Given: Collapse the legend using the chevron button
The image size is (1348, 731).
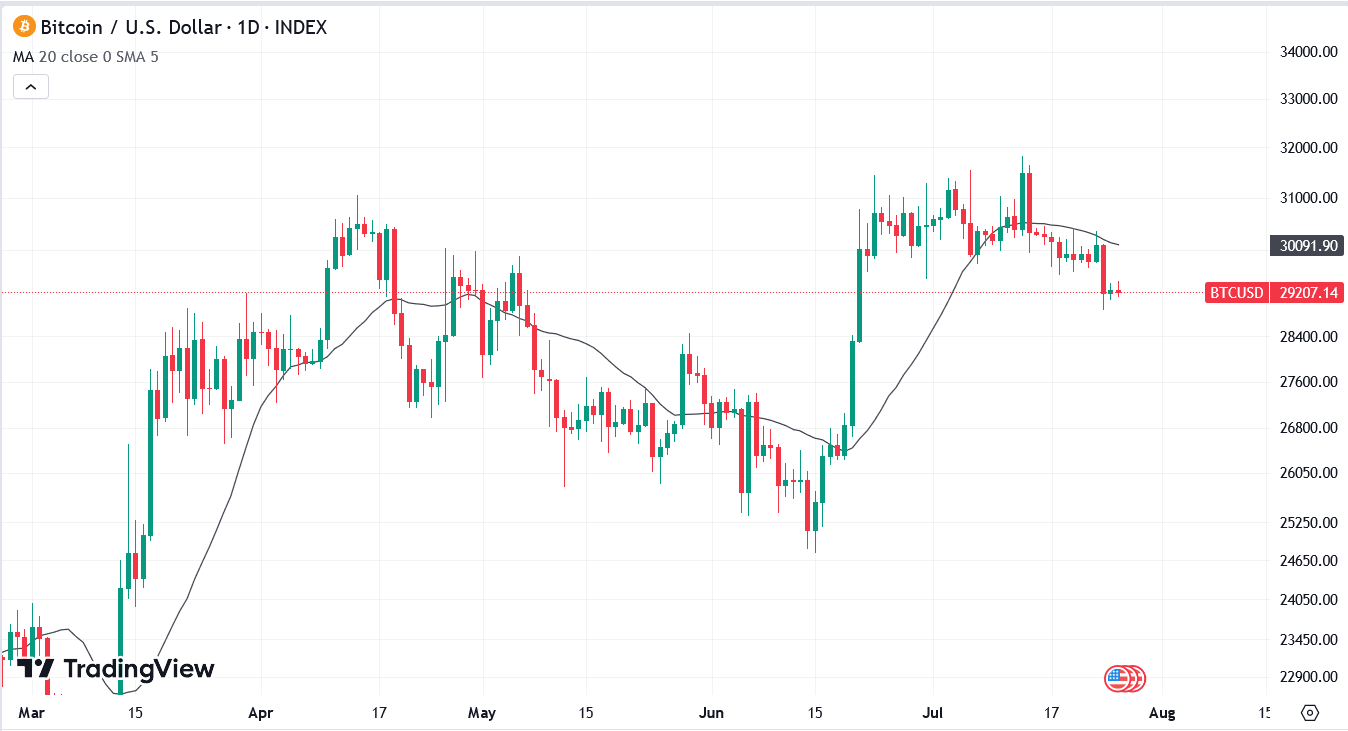Looking at the screenshot, I should 30,86.
